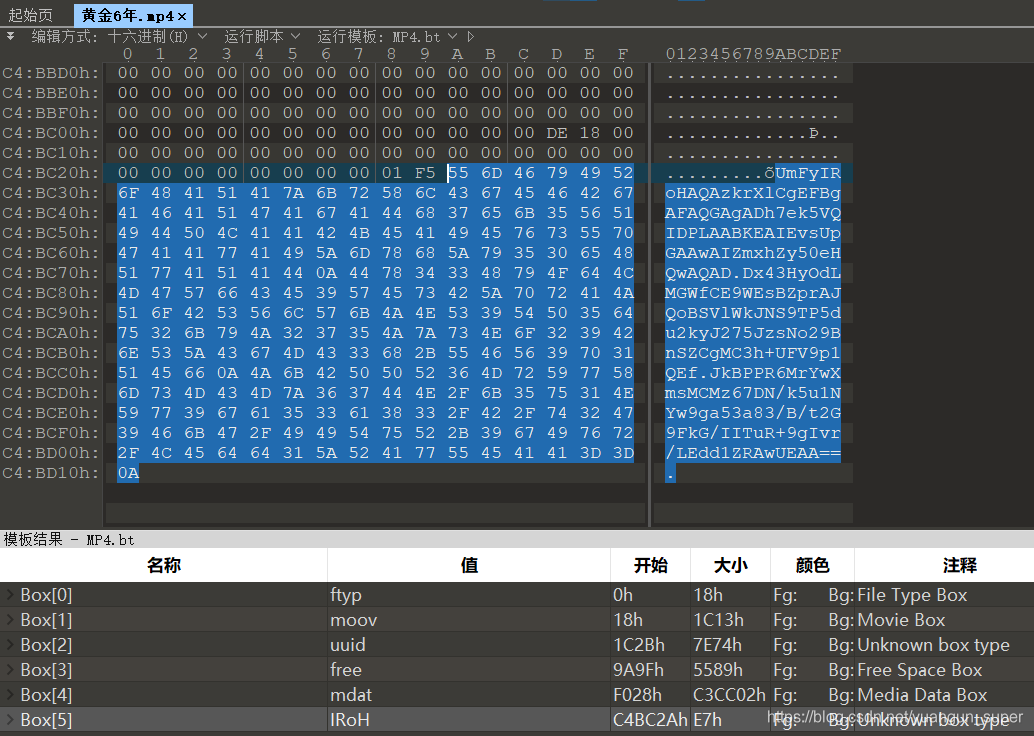The image size is (1034, 736).
Task: Close the 黄金6年.mp4 tab
Action: tap(181, 15)
